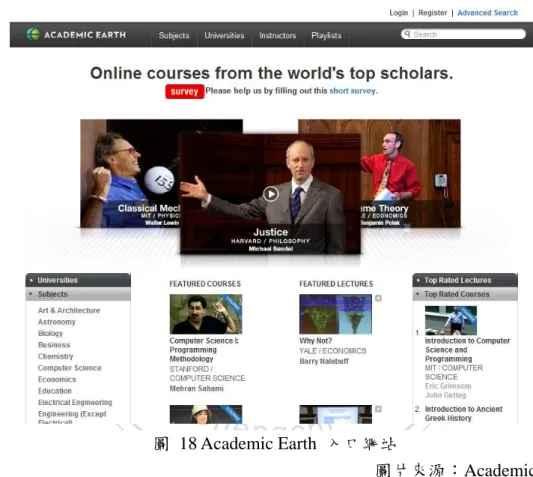Click the search magnifier icon
The image size is (533, 477).
pos(407,34)
